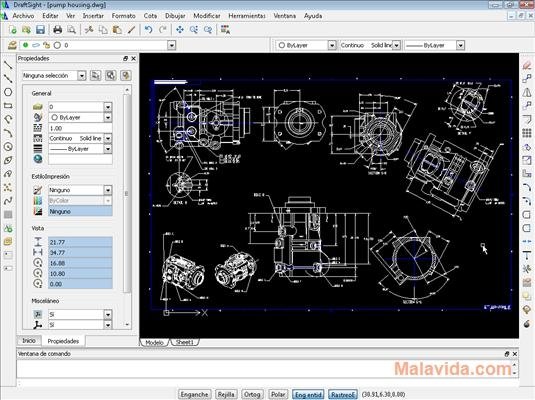Expand the layer selector dropdown in toolbar
This screenshot has height=400, width=535.
pos(172,45)
